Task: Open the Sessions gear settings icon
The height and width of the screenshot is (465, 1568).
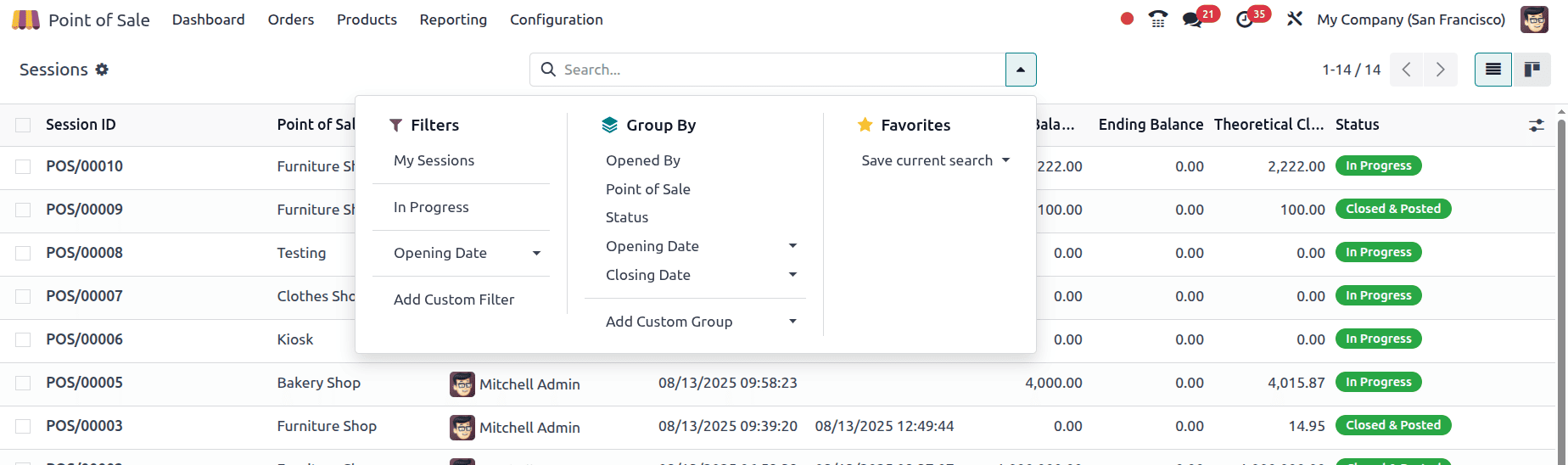Action: pyautogui.click(x=102, y=70)
